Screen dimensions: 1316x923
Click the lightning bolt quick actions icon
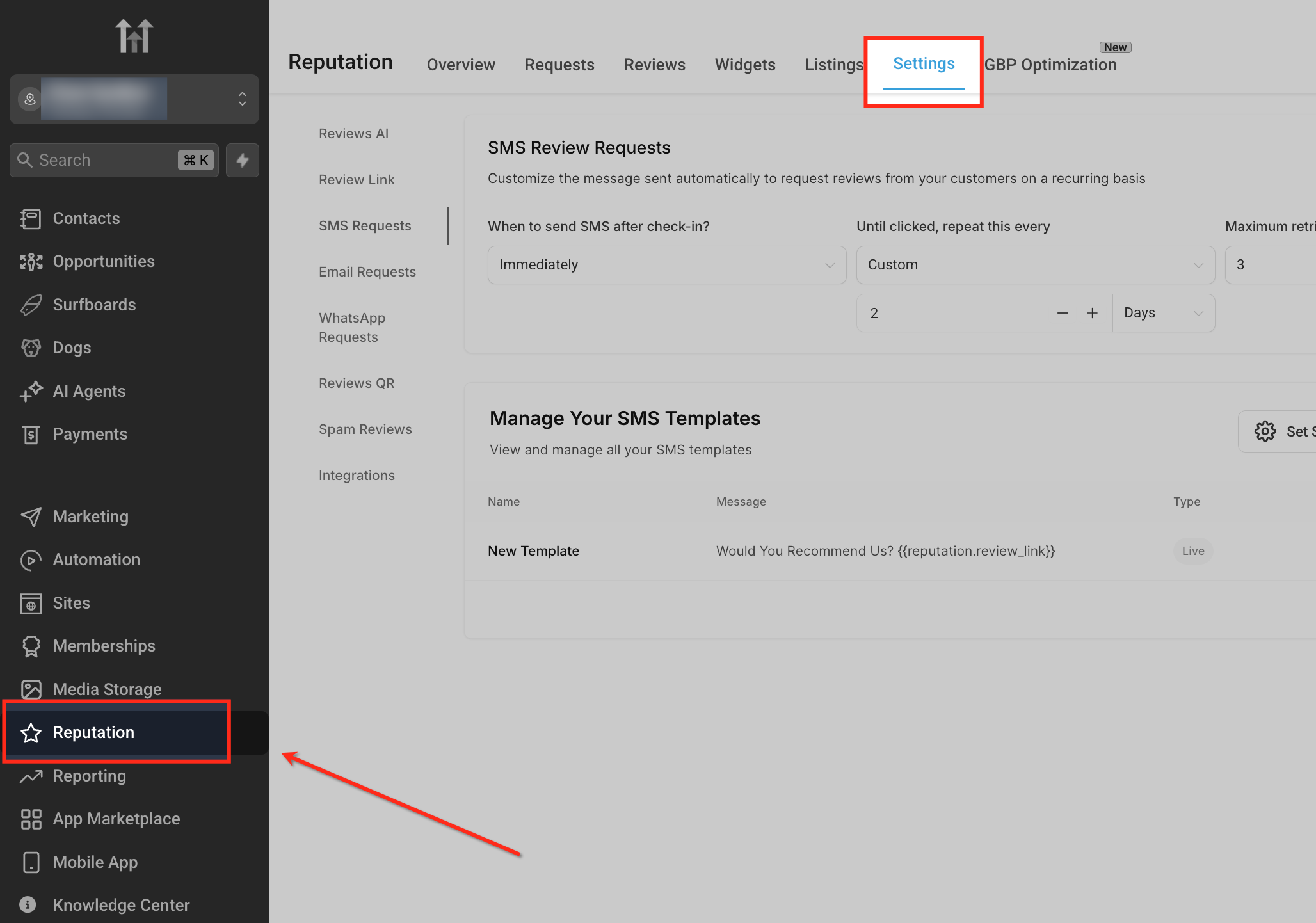(x=242, y=160)
